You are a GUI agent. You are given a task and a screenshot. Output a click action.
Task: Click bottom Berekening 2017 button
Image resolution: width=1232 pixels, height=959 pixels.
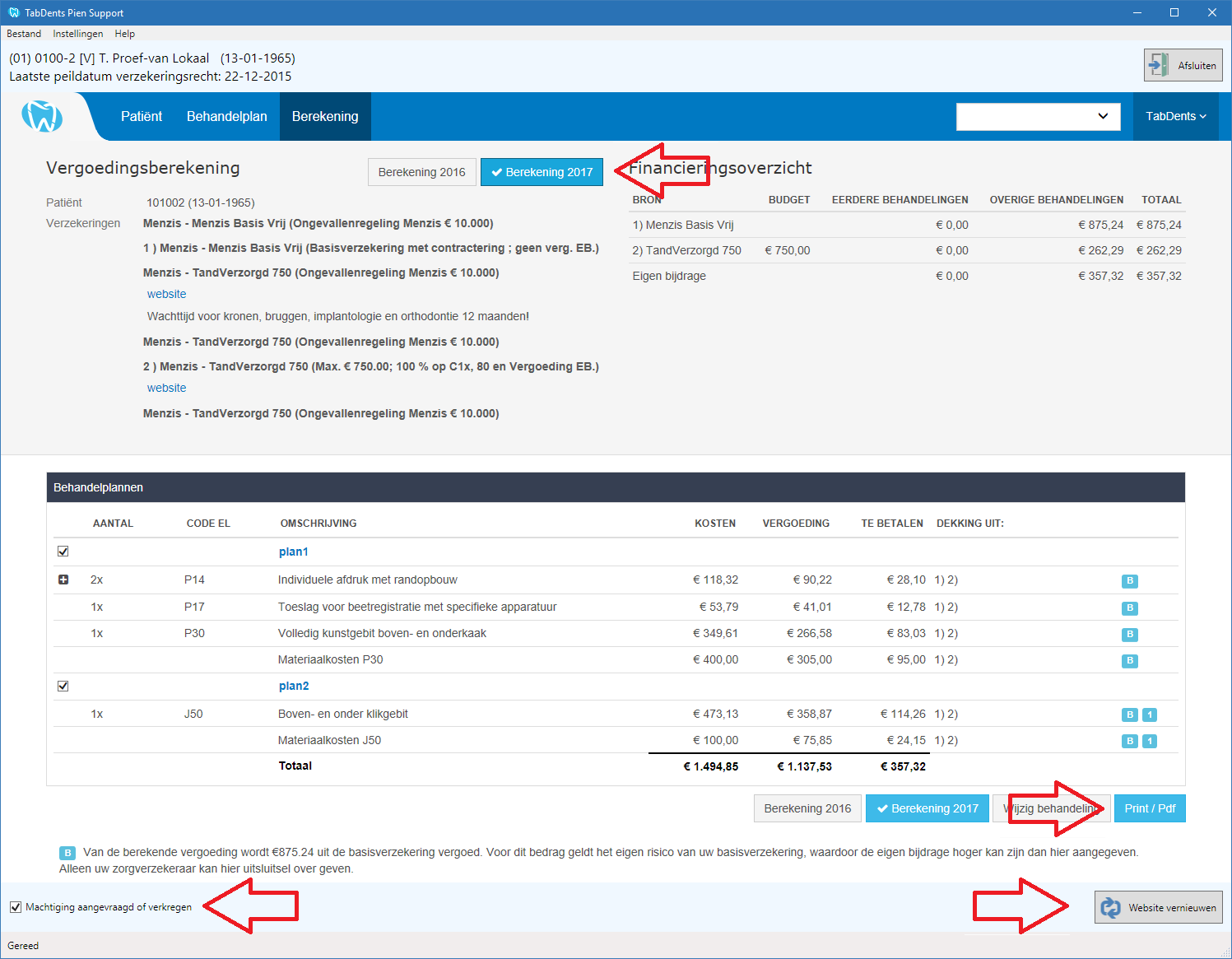[x=927, y=808]
